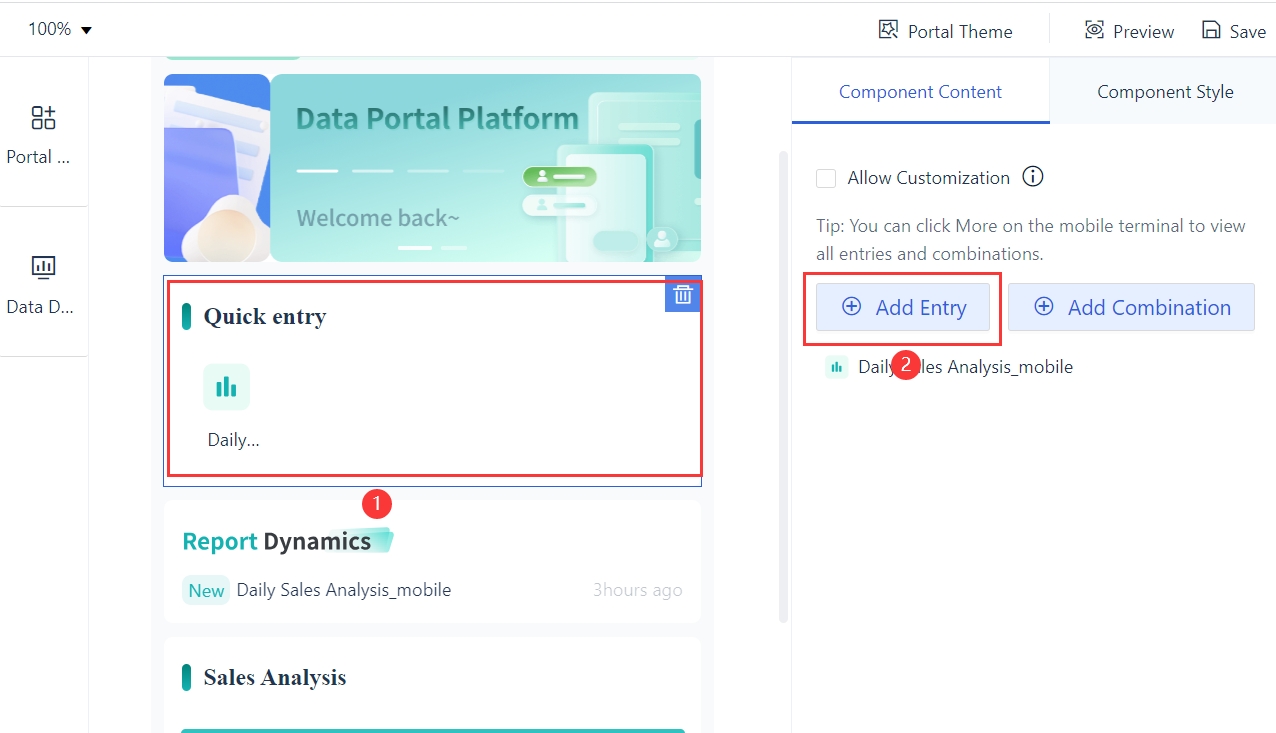Click the Daily... bar chart entry icon
The width and height of the screenshot is (1276, 733).
(x=227, y=387)
